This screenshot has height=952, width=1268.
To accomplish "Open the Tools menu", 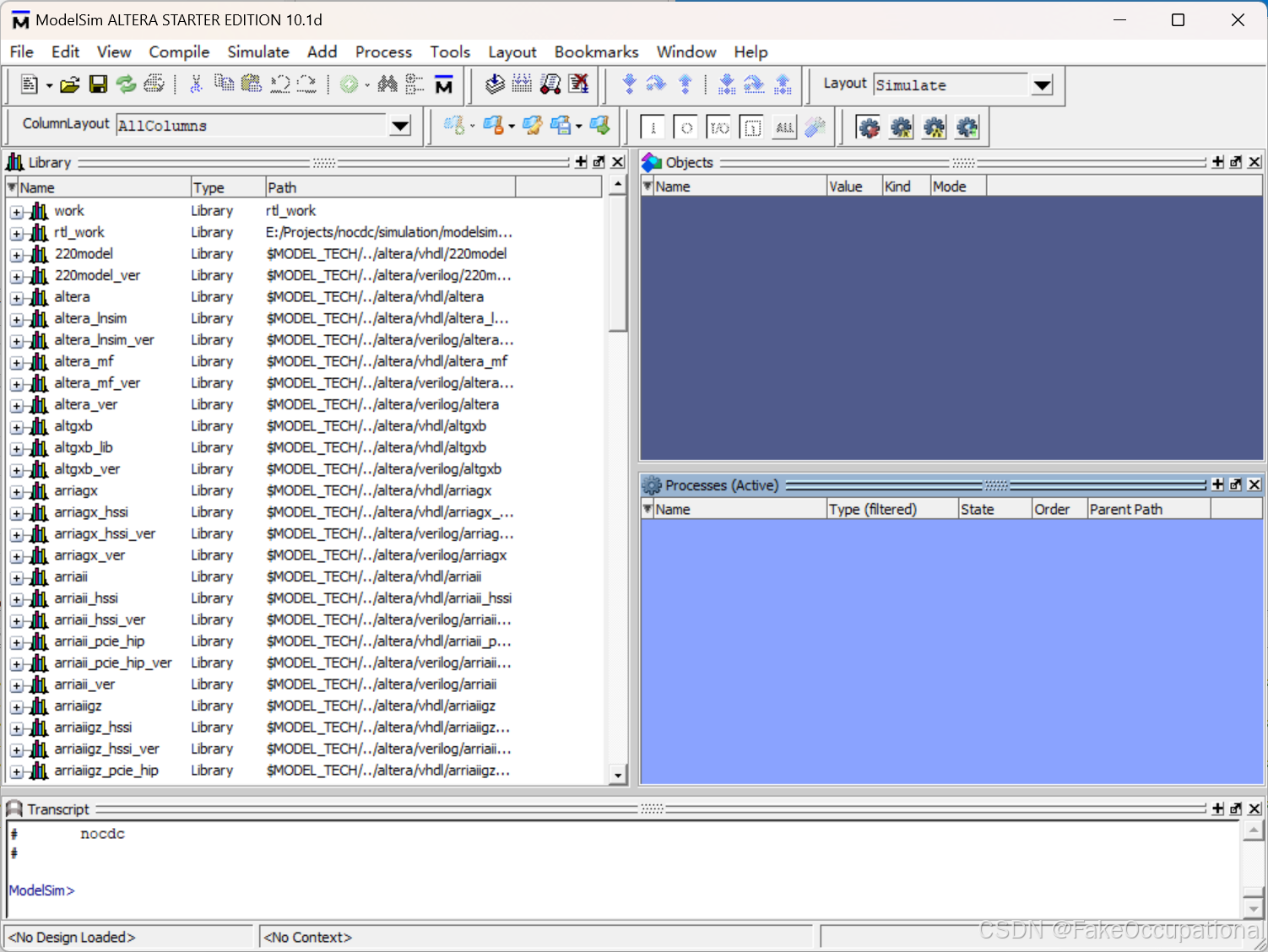I will tap(450, 52).
